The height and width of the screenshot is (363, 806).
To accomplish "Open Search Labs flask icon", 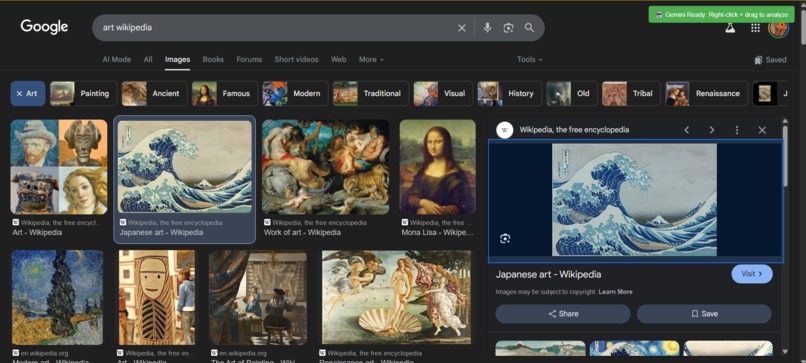I will click(730, 28).
